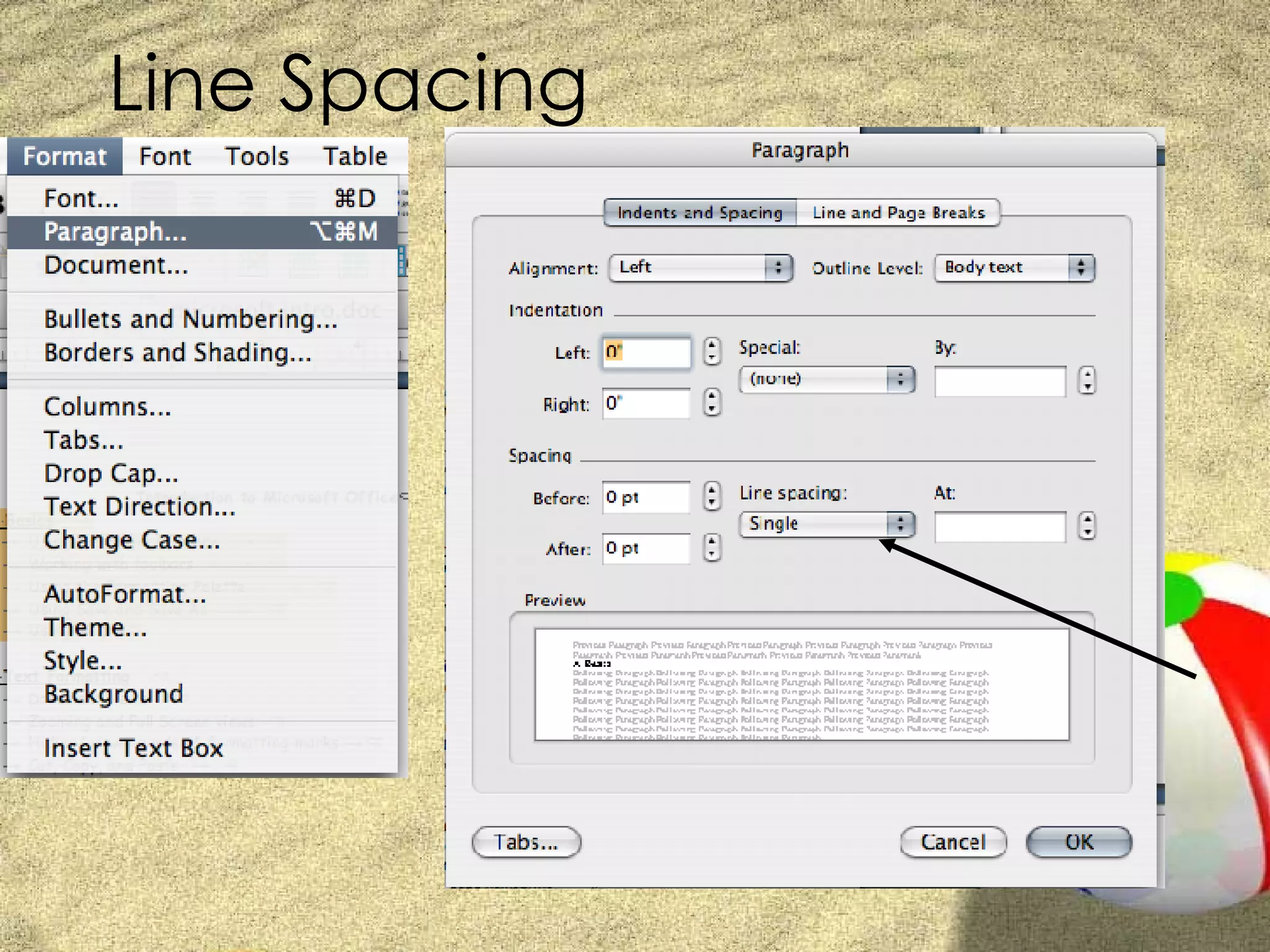Click the paragraph Preview box
Image resolution: width=1270 pixels, height=952 pixels.
(x=802, y=685)
